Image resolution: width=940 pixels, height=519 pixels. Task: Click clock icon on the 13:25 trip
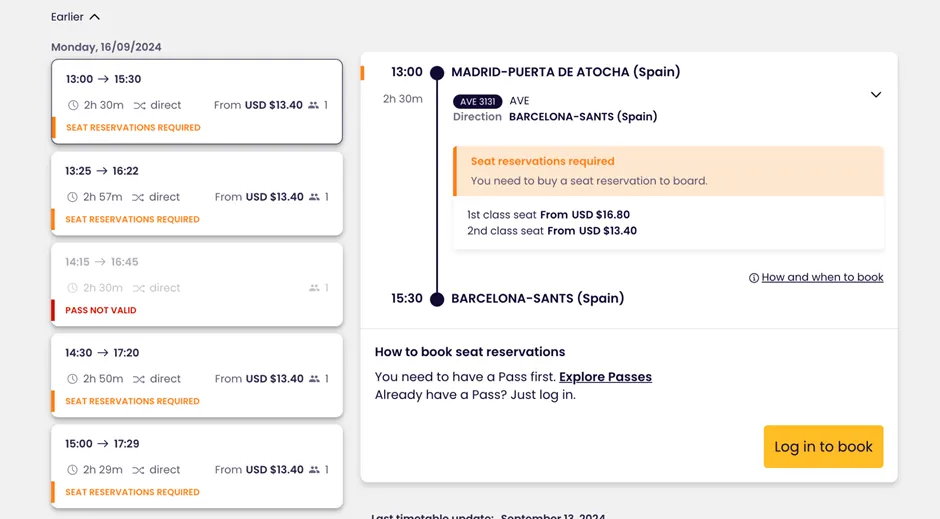(x=73, y=197)
